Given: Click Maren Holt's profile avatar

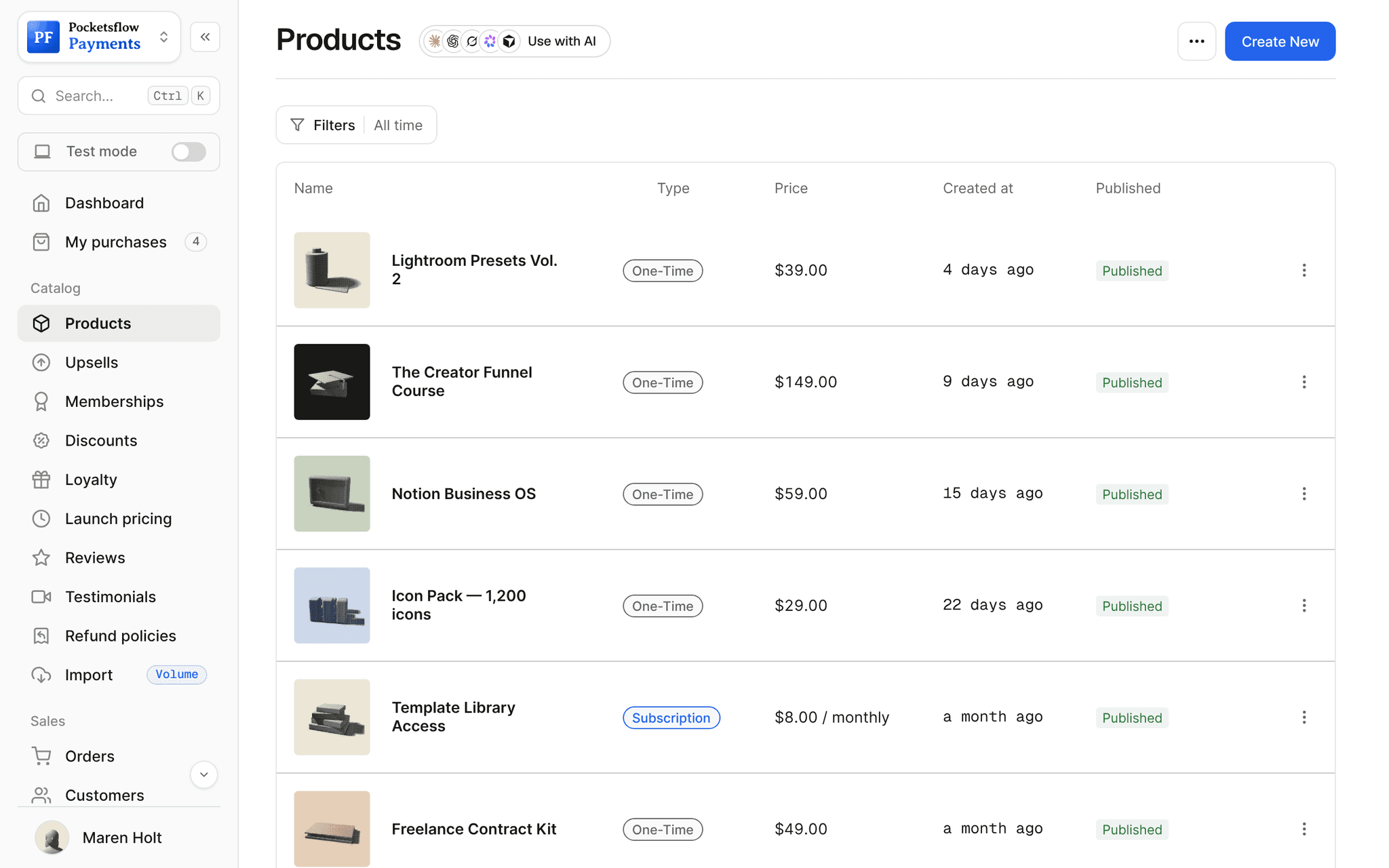Looking at the screenshot, I should click(x=52, y=837).
